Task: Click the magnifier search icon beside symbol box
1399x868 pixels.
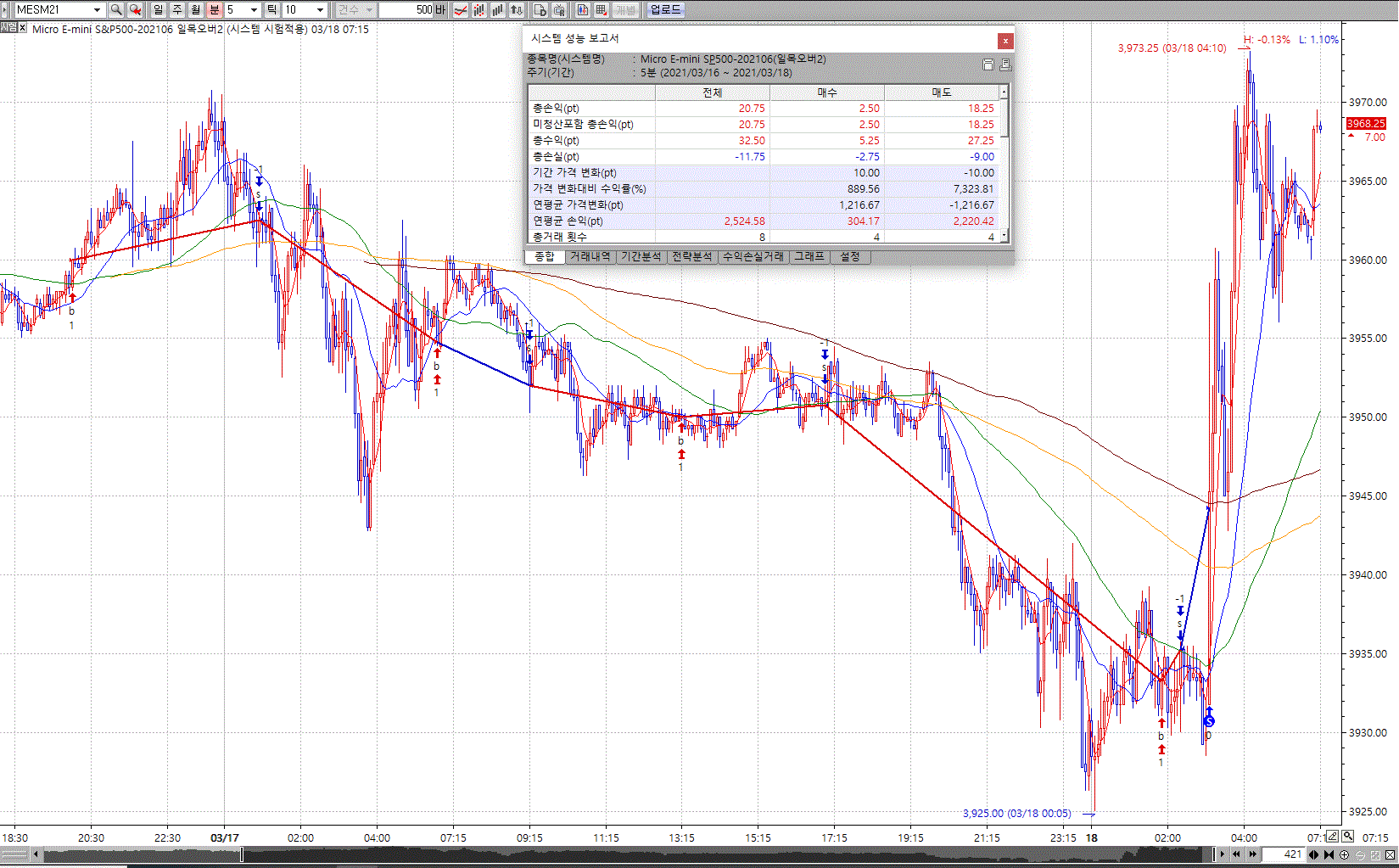Action: coord(116,9)
